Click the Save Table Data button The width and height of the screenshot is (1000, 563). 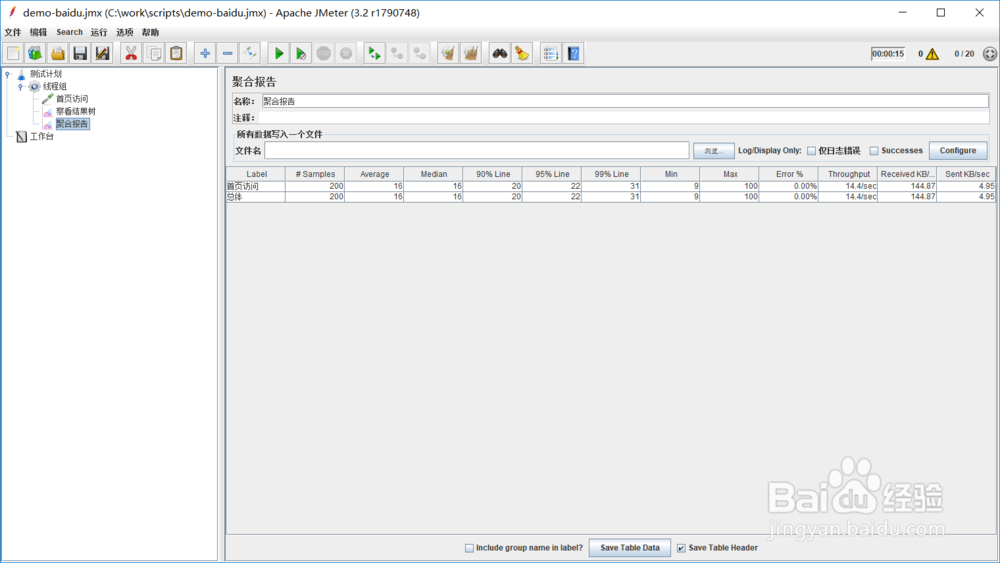(629, 548)
